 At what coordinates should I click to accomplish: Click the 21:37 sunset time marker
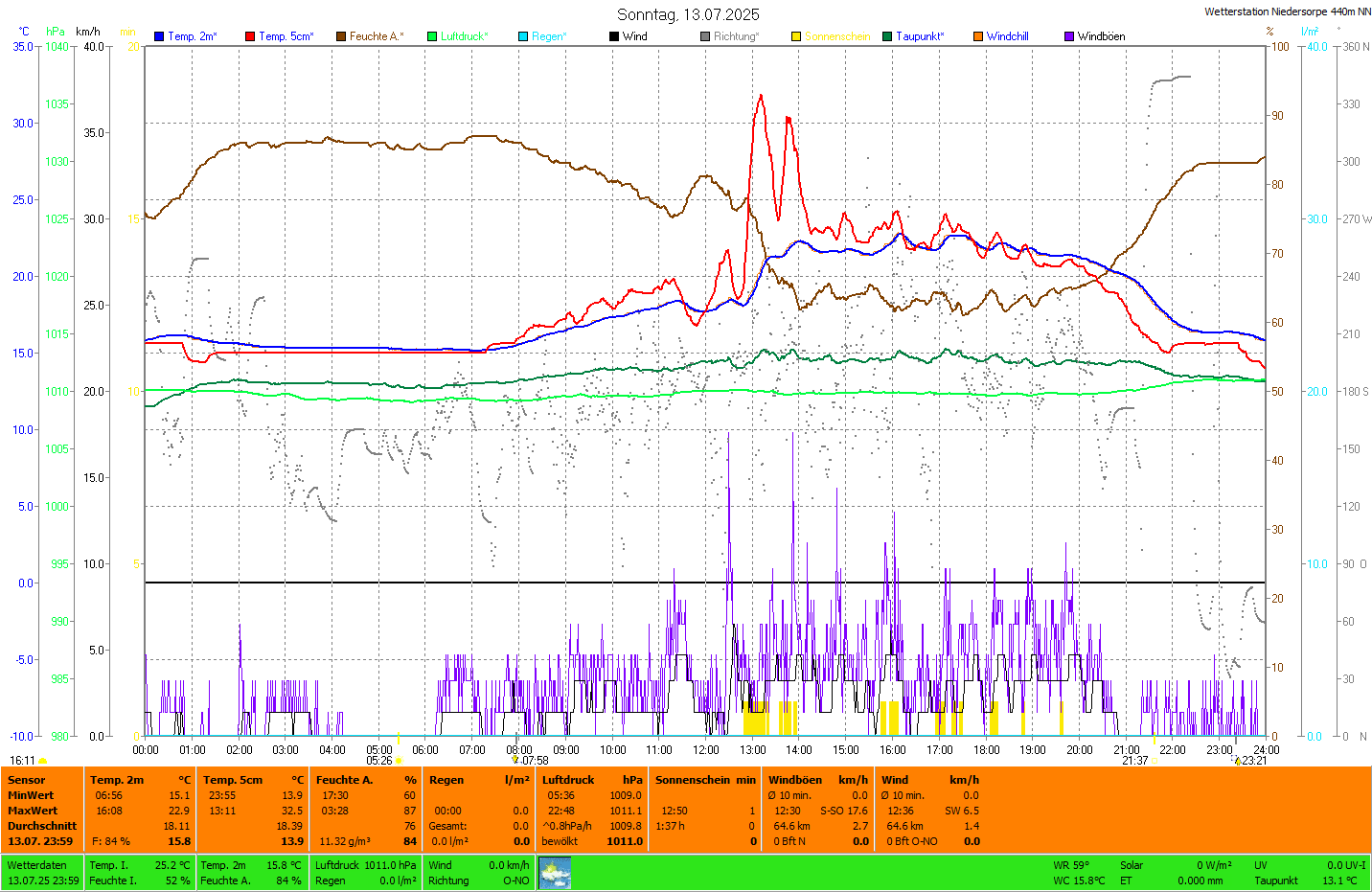coord(1135,761)
